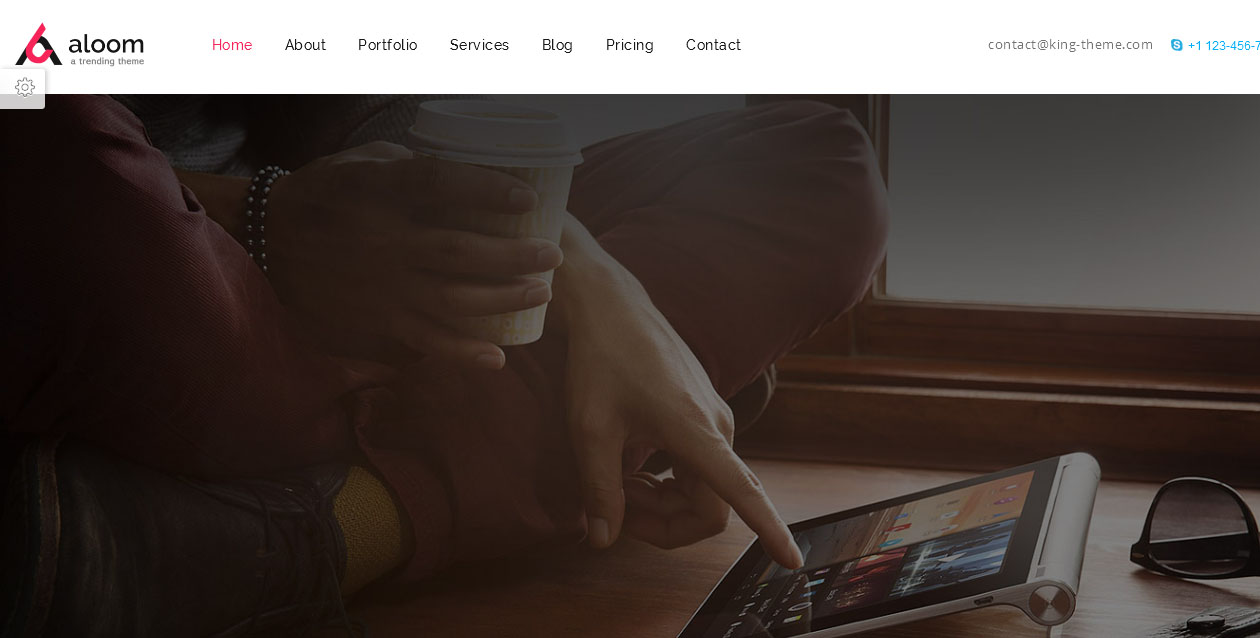The image size is (1260, 638).
Task: Navigate to the Blog page
Action: click(x=557, y=45)
